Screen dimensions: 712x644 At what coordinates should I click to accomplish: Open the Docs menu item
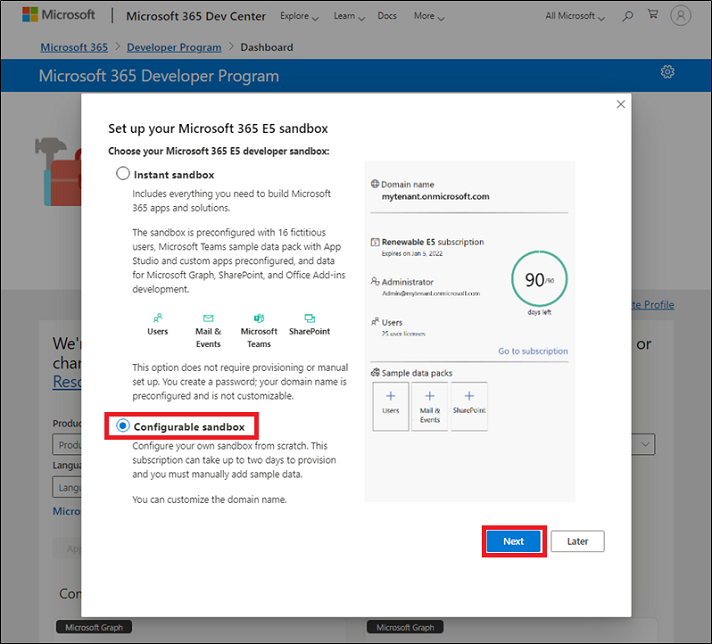(x=387, y=16)
